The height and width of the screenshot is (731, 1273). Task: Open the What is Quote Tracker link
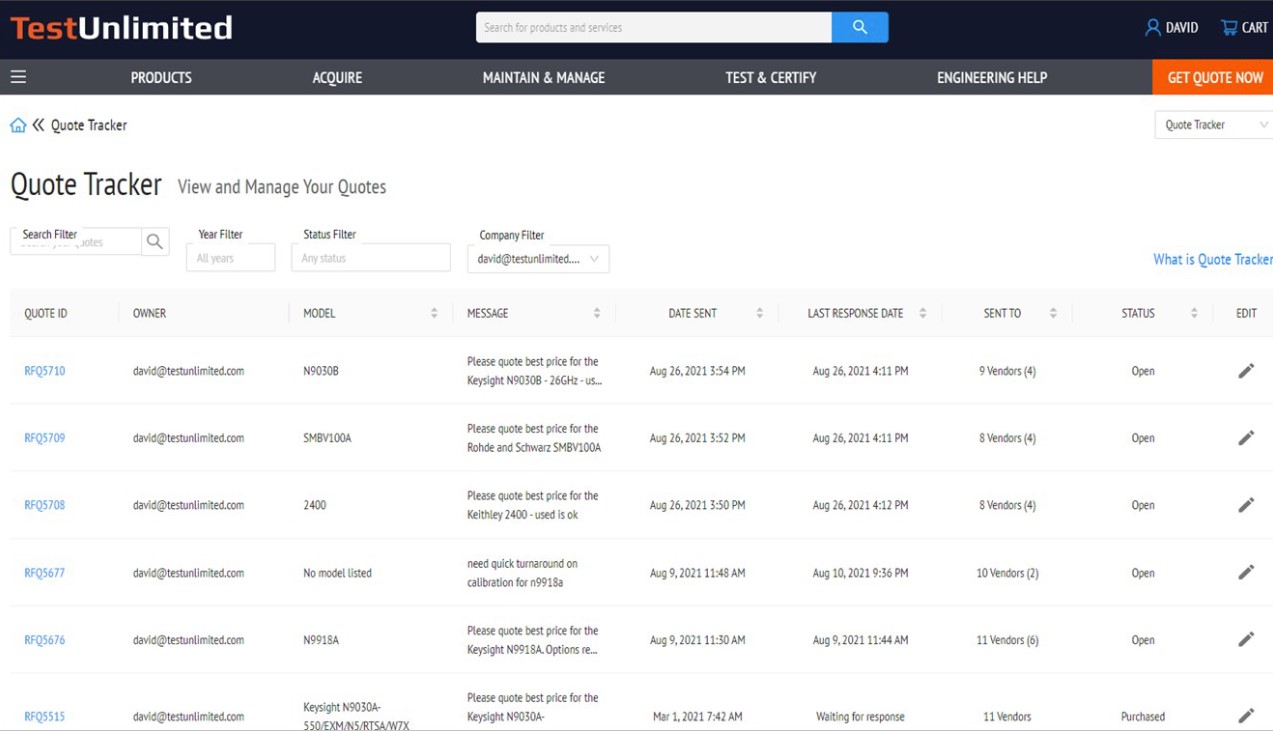1213,259
